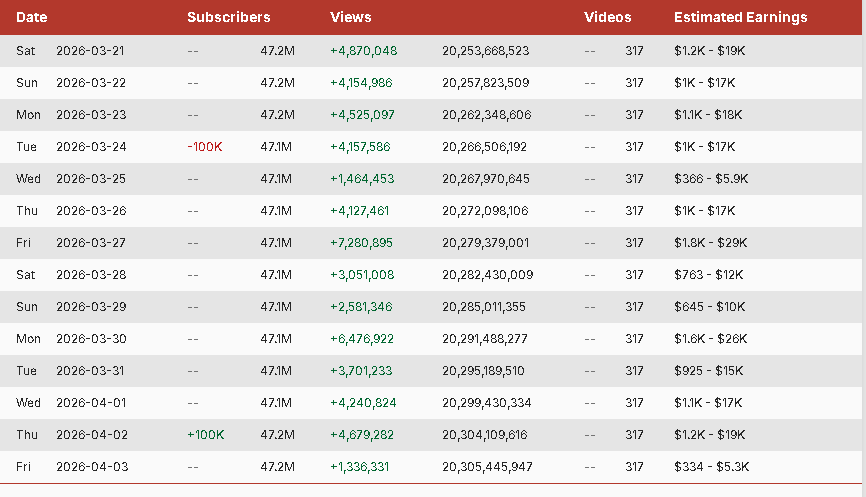Click the Views column header

(351, 17)
